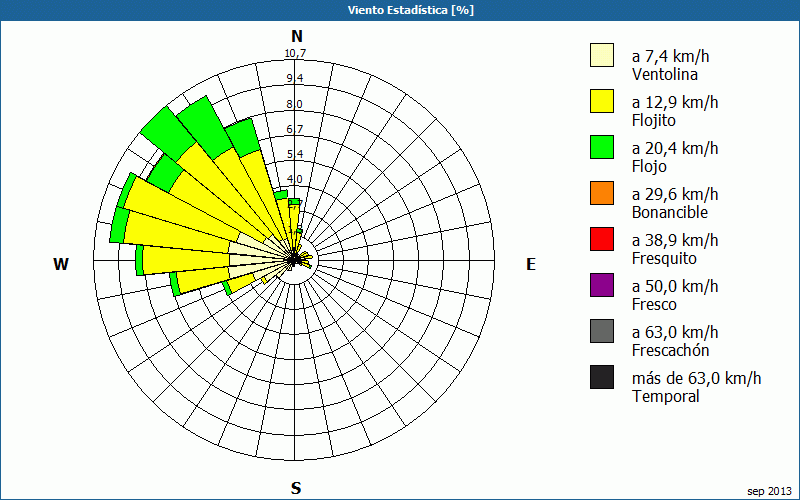
Task: Click the Fresquito red legend swatch
Action: 602,239
